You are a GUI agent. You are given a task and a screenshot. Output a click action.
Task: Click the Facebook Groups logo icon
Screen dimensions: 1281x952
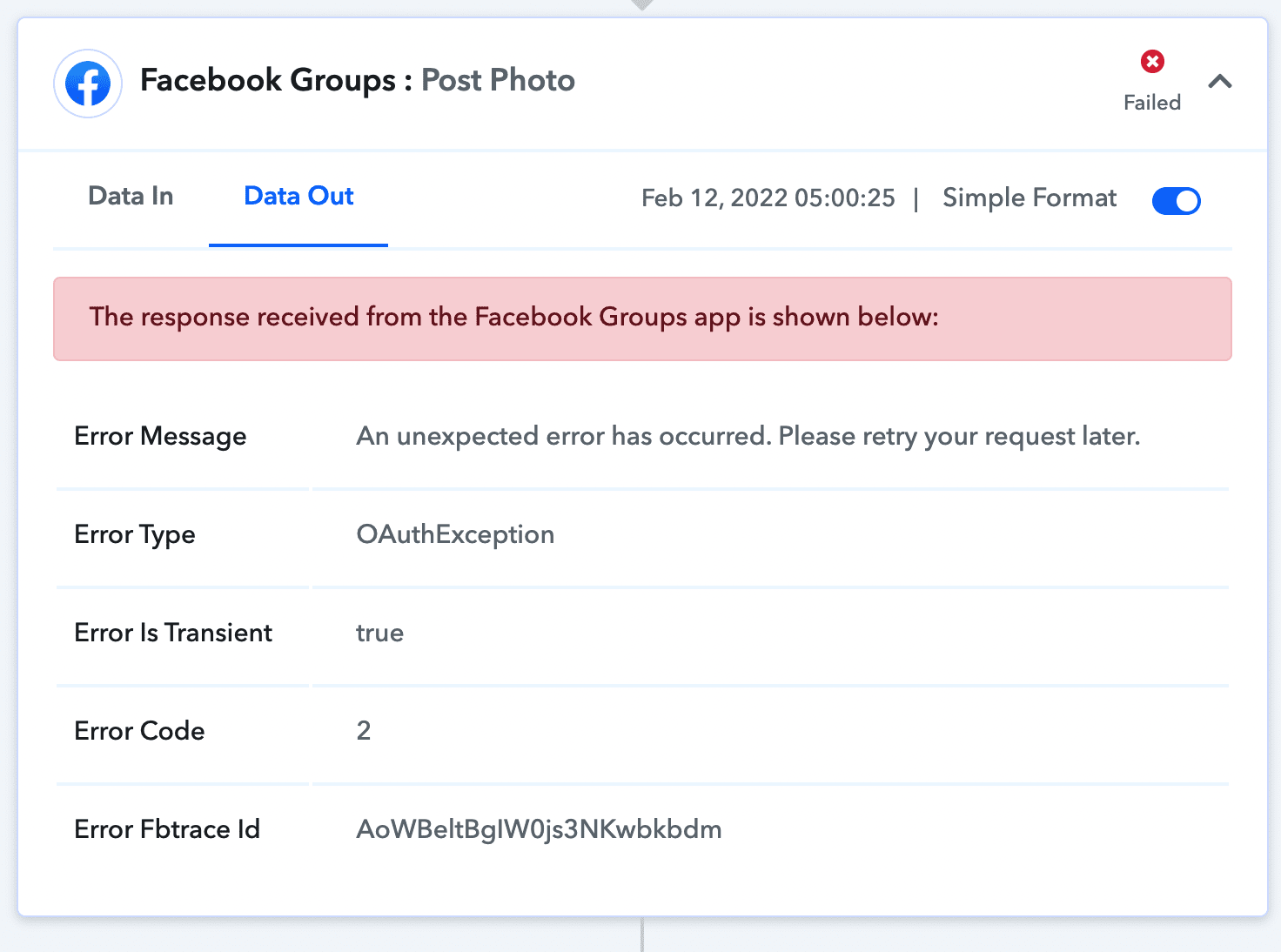pos(88,84)
